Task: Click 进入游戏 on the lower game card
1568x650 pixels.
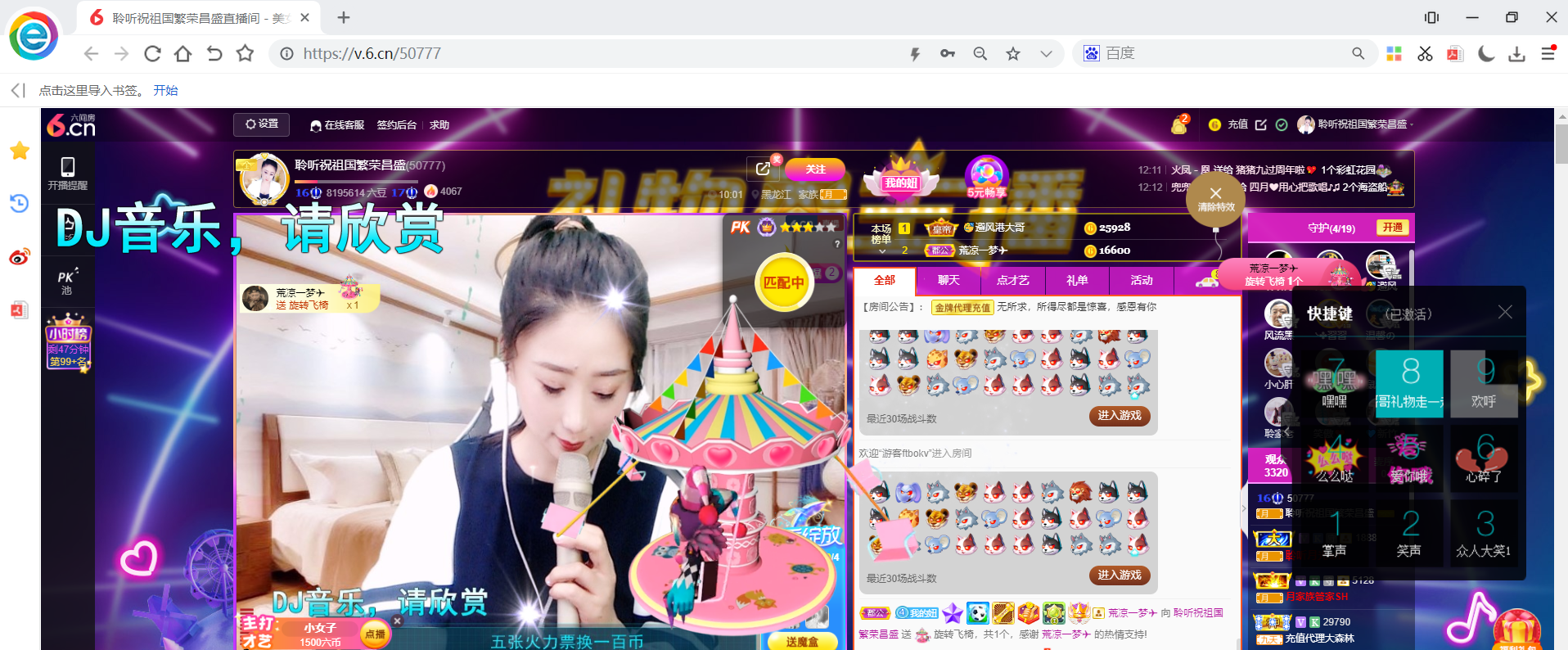Action: coord(1119,576)
